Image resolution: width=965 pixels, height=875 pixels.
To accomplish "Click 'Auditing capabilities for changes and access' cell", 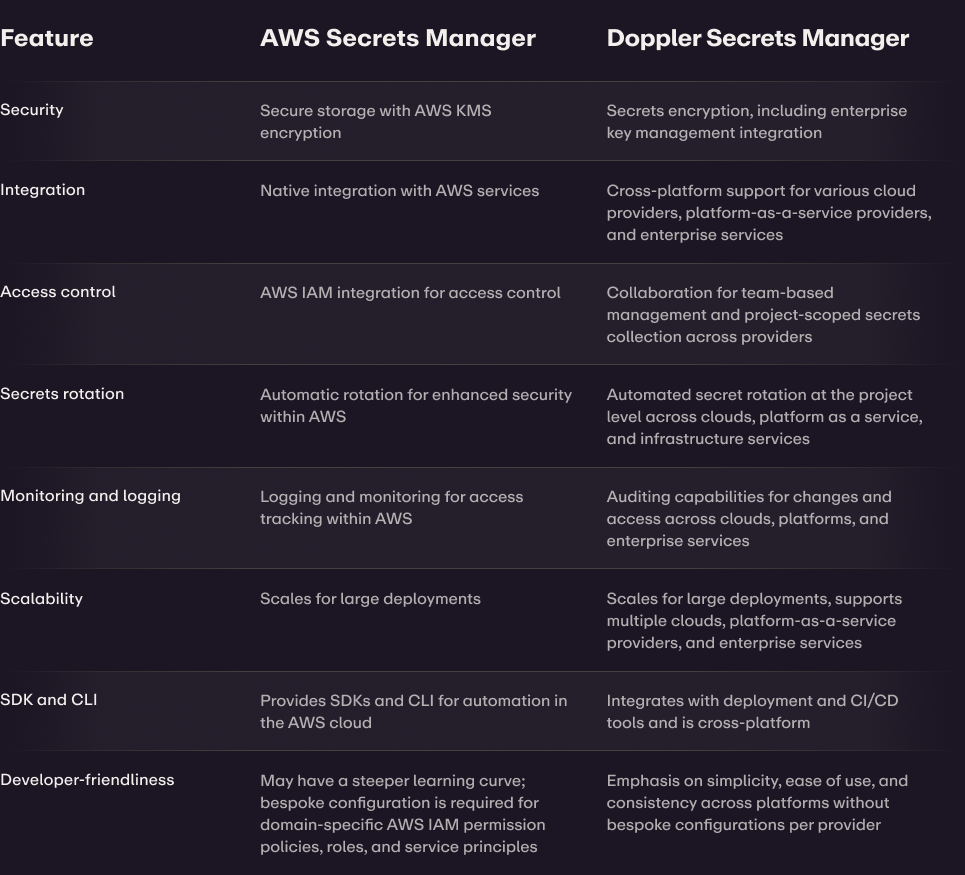I will (x=748, y=519).
